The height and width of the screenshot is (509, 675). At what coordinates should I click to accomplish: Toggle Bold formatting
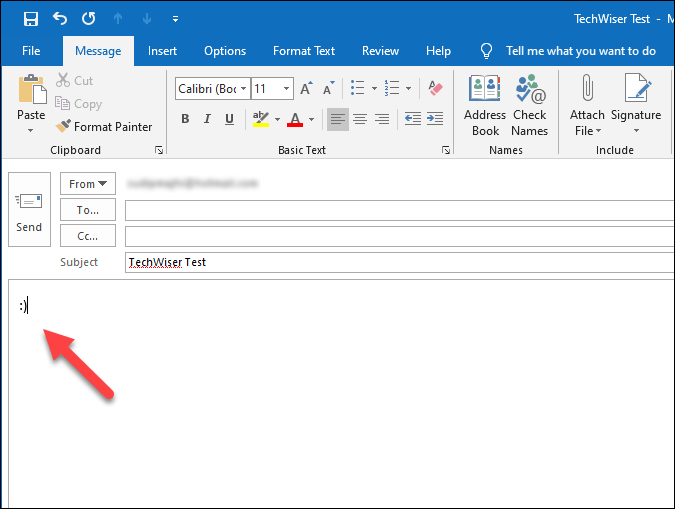pos(185,119)
